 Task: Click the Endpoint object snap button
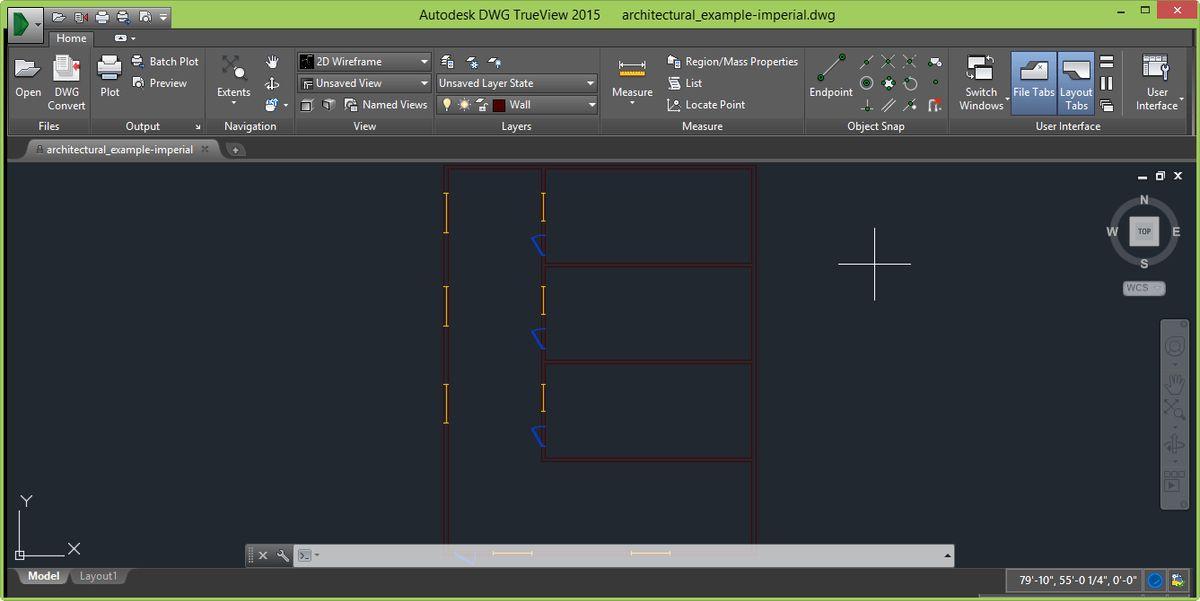831,76
